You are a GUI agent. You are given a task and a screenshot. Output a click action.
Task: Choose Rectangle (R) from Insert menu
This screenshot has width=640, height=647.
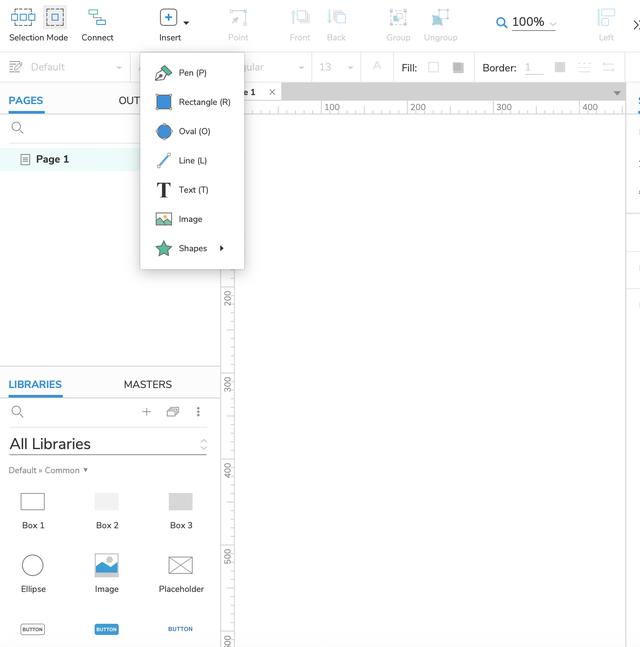coord(192,102)
